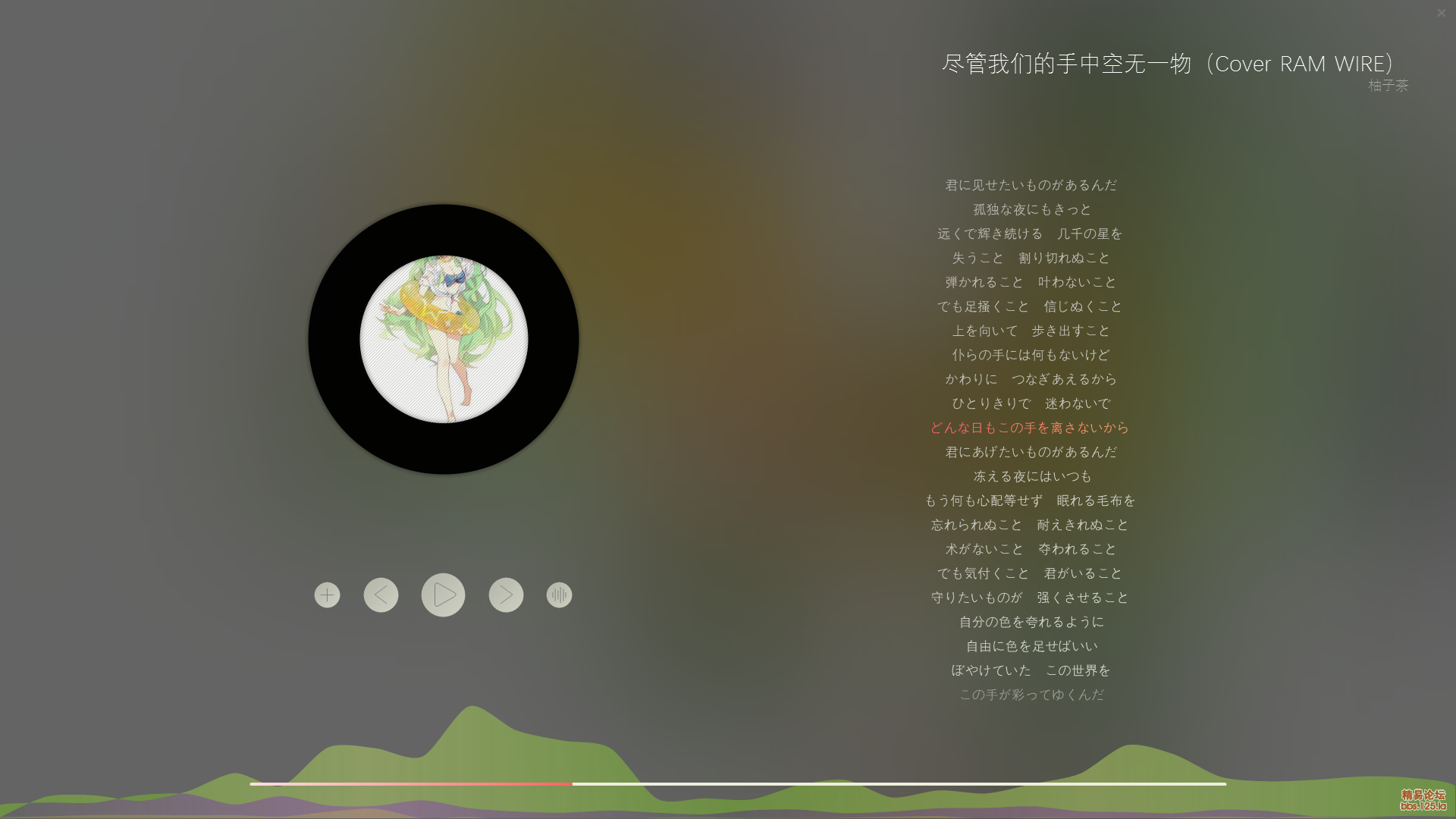This screenshot has height=819, width=1456.
Task: Start playback with the play button
Action: 443,595
